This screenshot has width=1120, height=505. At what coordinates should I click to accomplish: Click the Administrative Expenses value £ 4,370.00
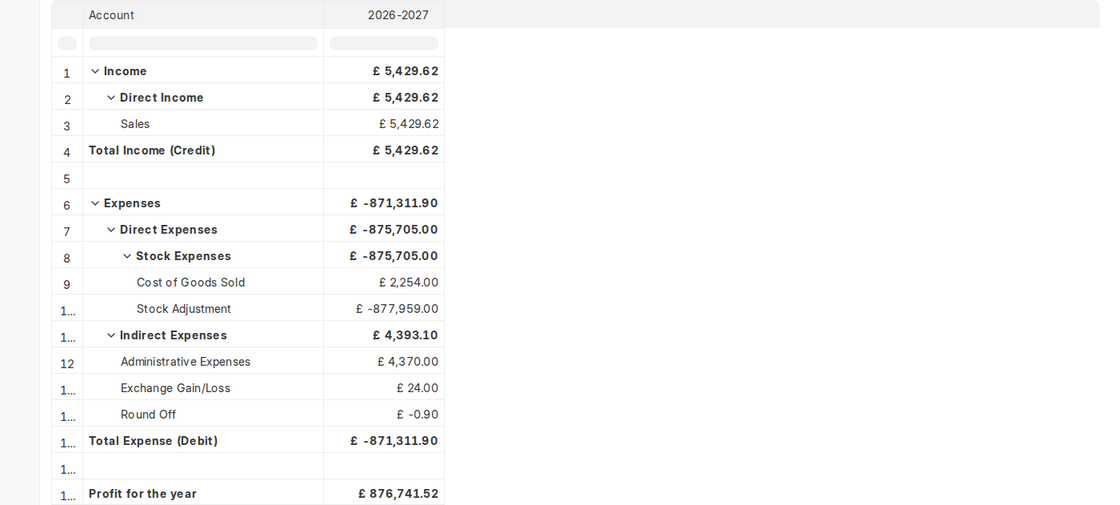(408, 362)
